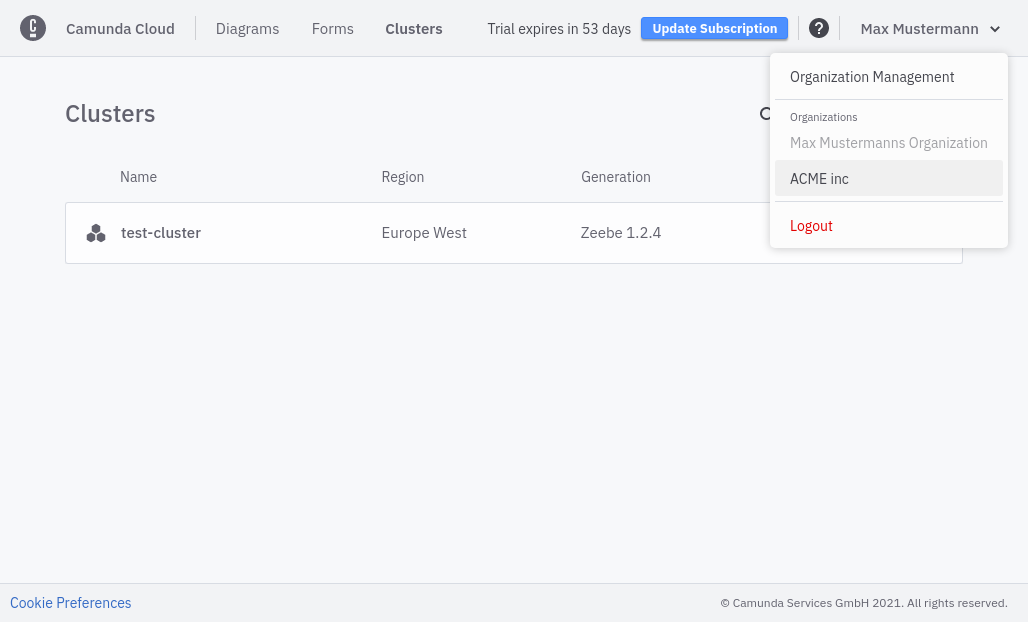Collapse the Max Mustermann user dropdown chevron
This screenshot has height=622, width=1028.
click(x=994, y=29)
